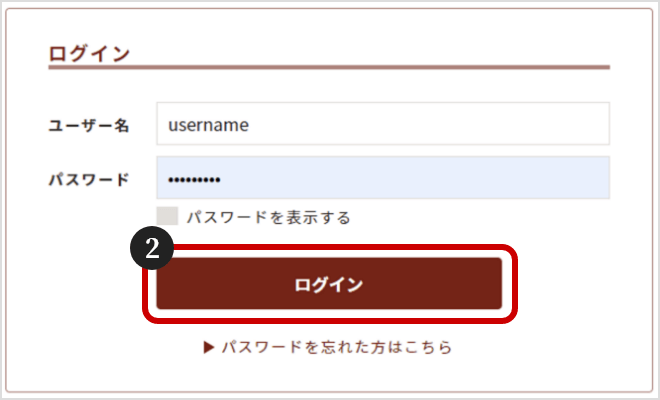
Task: Focus the blue パスワード input field
Action: point(383,177)
